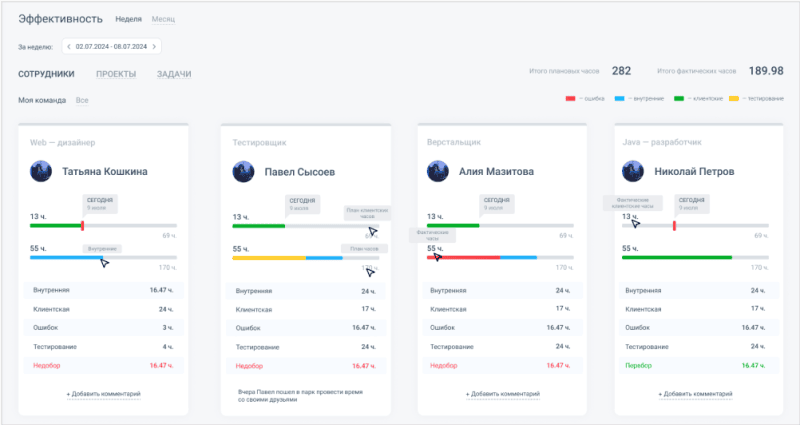Open the ПРОЕКТЫ tab
The width and height of the screenshot is (800, 425).
point(116,74)
